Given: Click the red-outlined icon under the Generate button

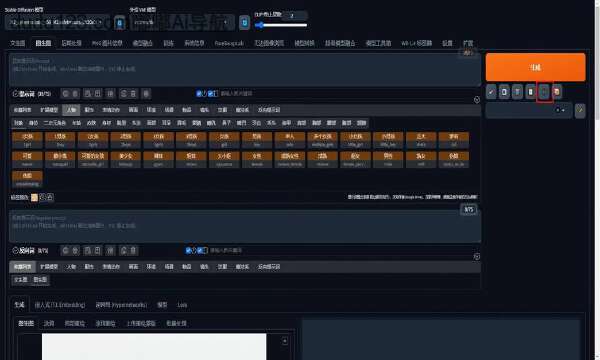Looking at the screenshot, I should pos(544,92).
